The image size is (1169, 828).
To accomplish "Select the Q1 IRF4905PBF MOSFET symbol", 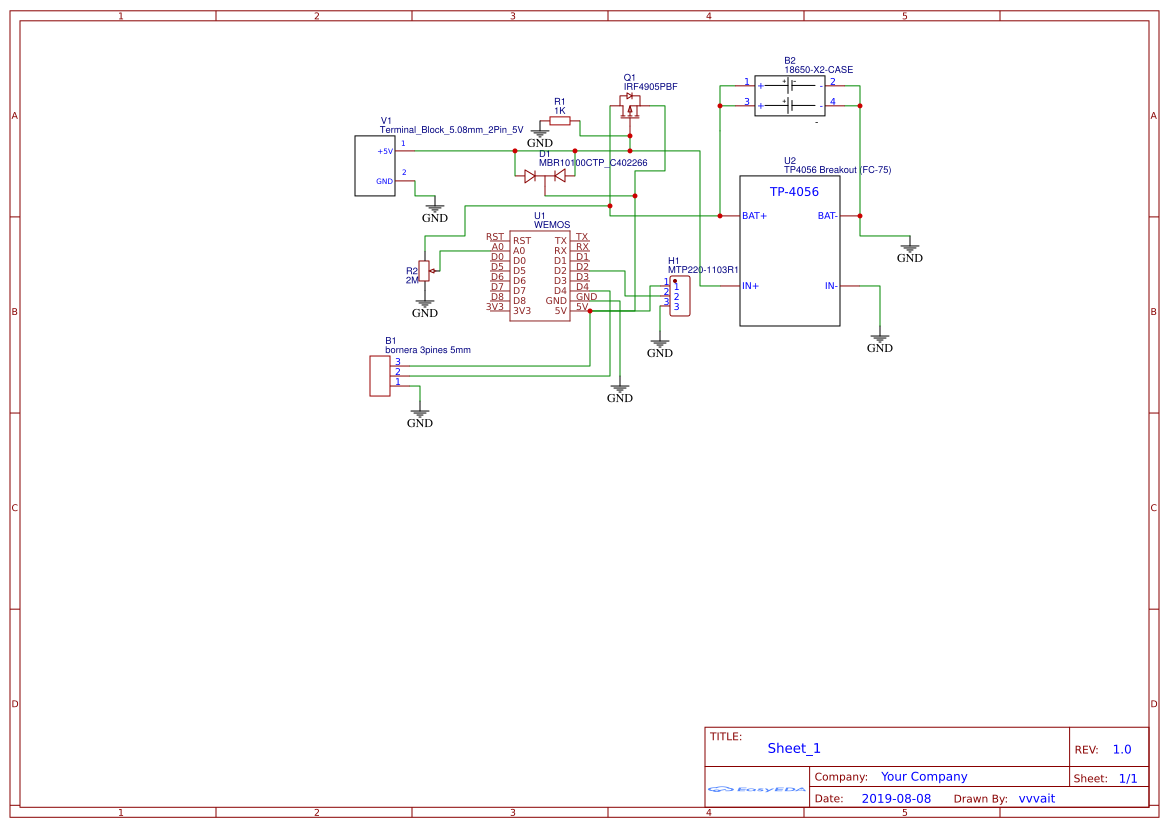I will [630, 107].
